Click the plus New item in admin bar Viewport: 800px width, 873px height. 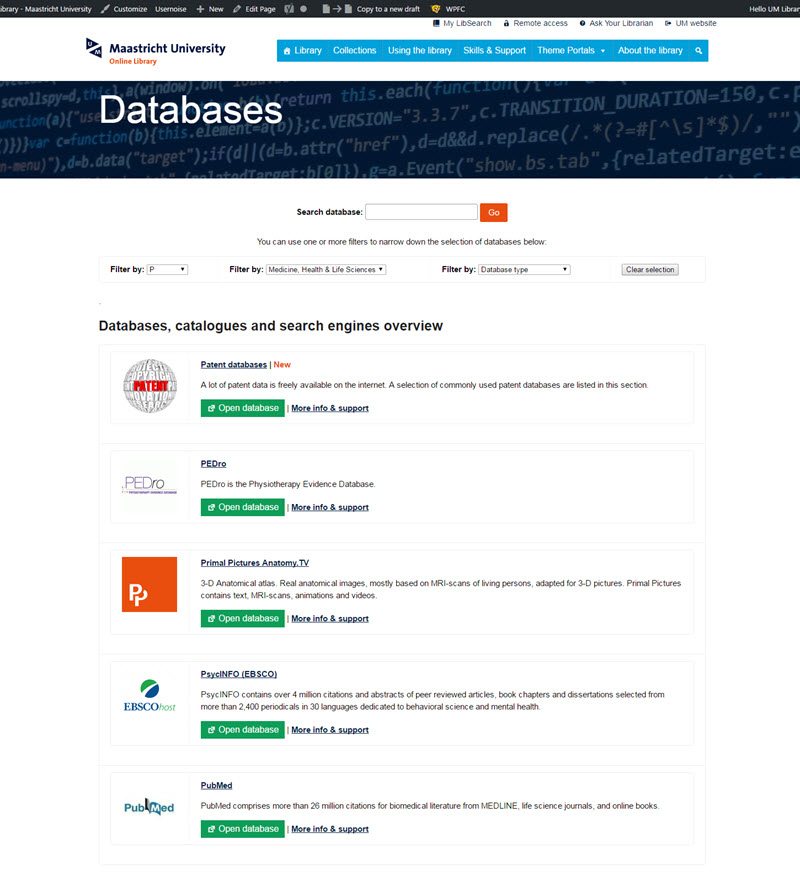pos(210,9)
